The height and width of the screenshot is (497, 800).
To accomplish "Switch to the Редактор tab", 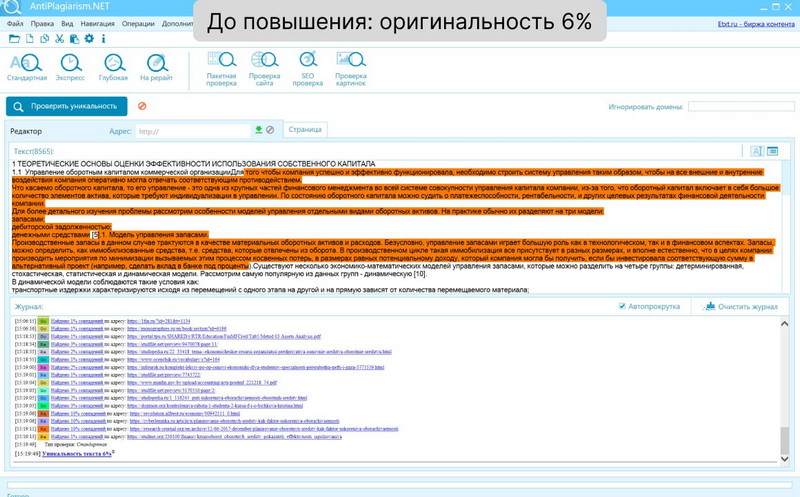I will [26, 131].
